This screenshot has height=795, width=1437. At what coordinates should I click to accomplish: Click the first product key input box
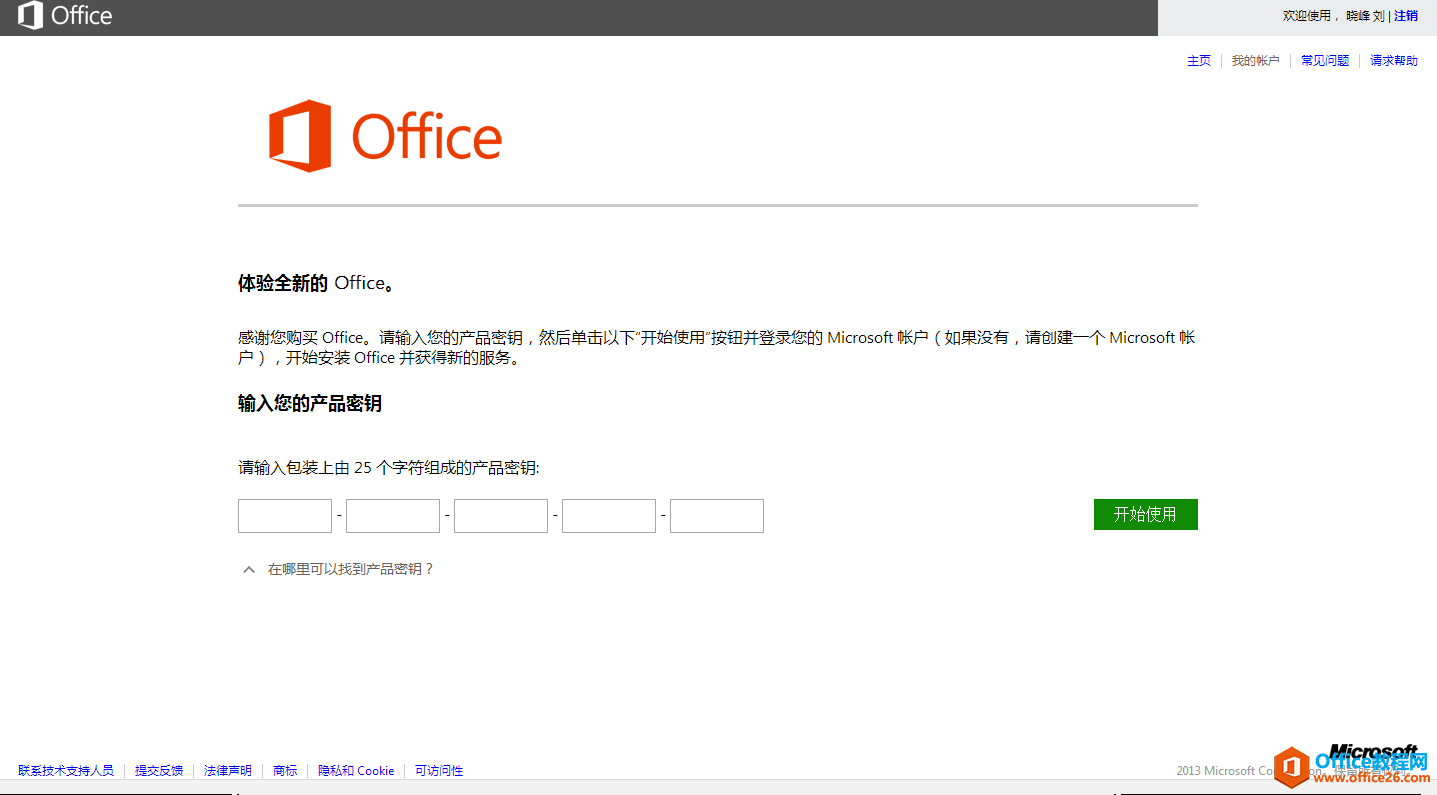point(284,515)
